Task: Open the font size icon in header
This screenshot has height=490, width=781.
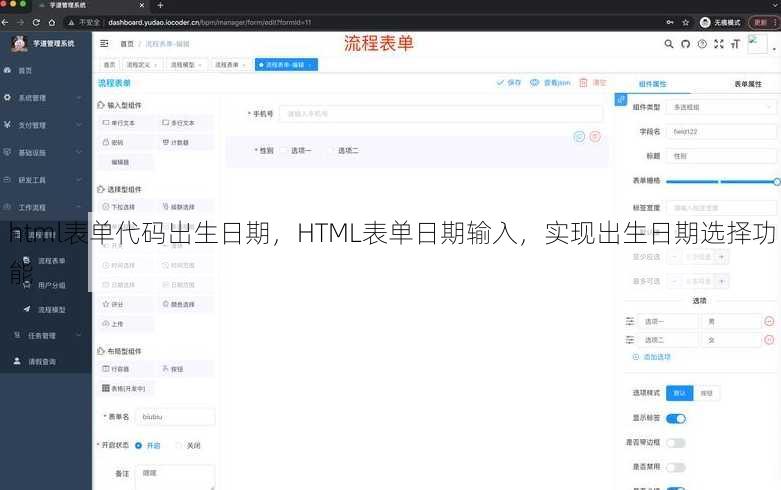Action: point(735,44)
